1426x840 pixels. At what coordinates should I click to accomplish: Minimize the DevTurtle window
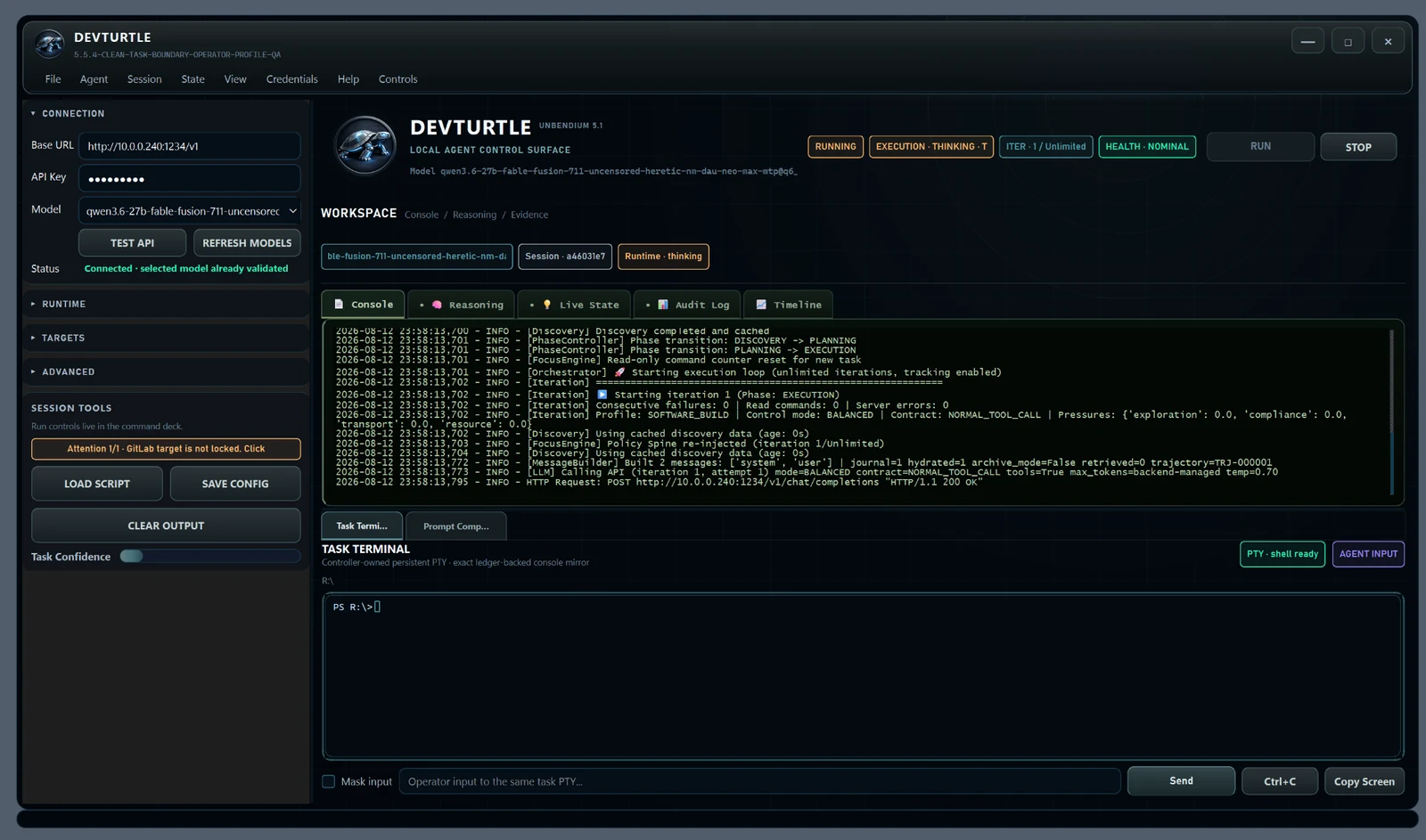(x=1307, y=41)
